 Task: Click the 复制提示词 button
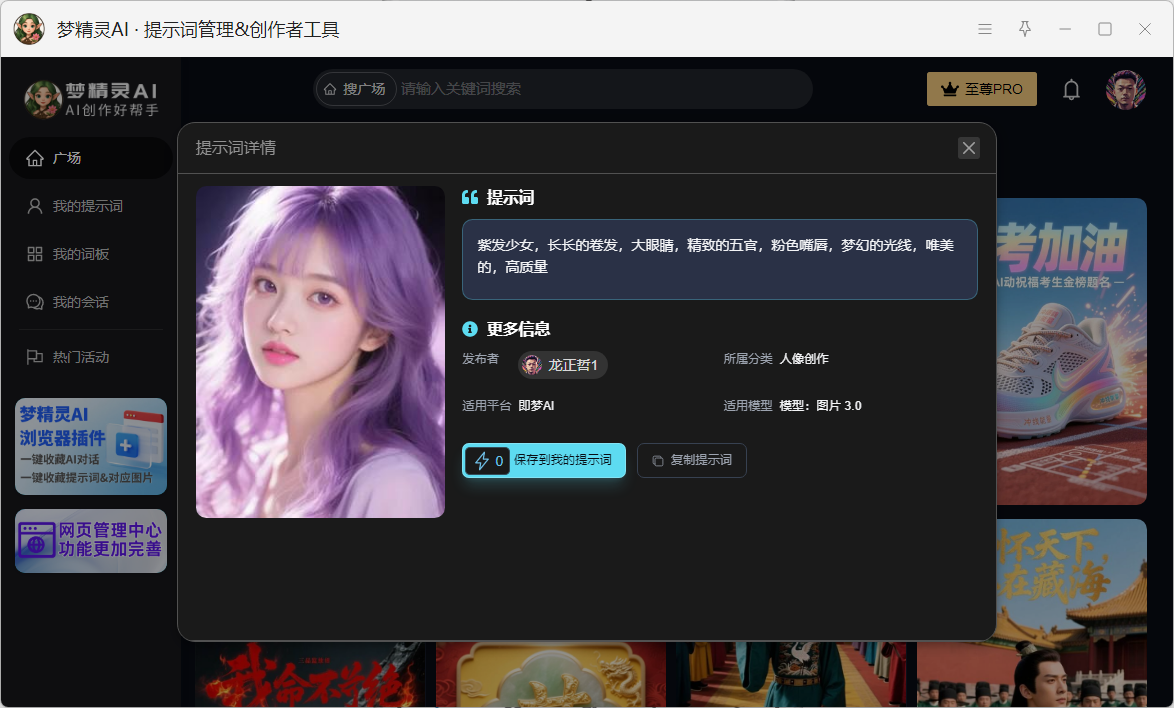692,460
